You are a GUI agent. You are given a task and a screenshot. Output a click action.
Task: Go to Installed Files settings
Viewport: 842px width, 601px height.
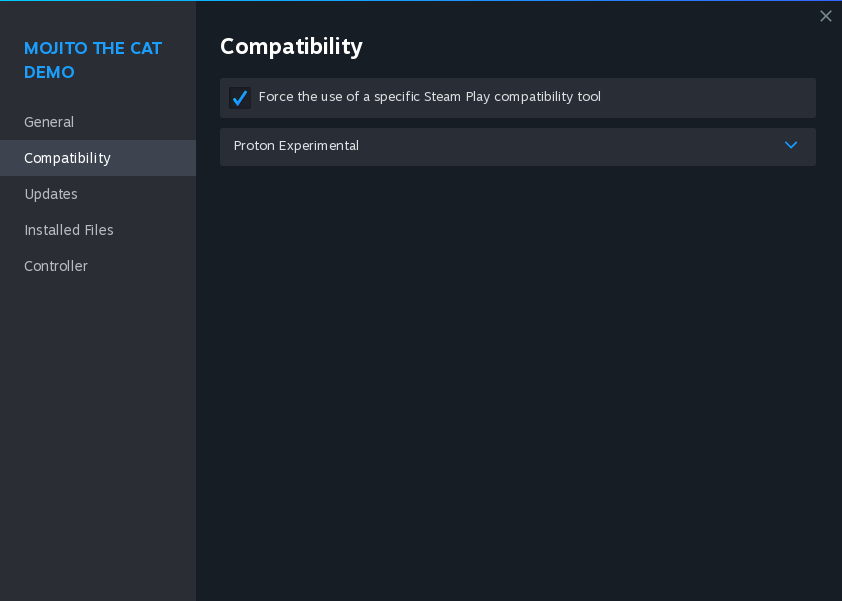pyautogui.click(x=69, y=230)
